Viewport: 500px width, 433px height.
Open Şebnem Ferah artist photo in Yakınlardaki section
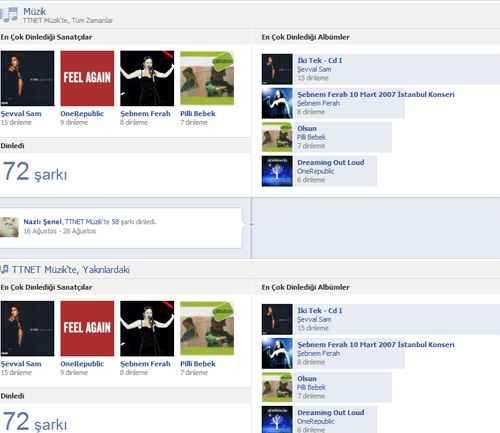point(147,329)
